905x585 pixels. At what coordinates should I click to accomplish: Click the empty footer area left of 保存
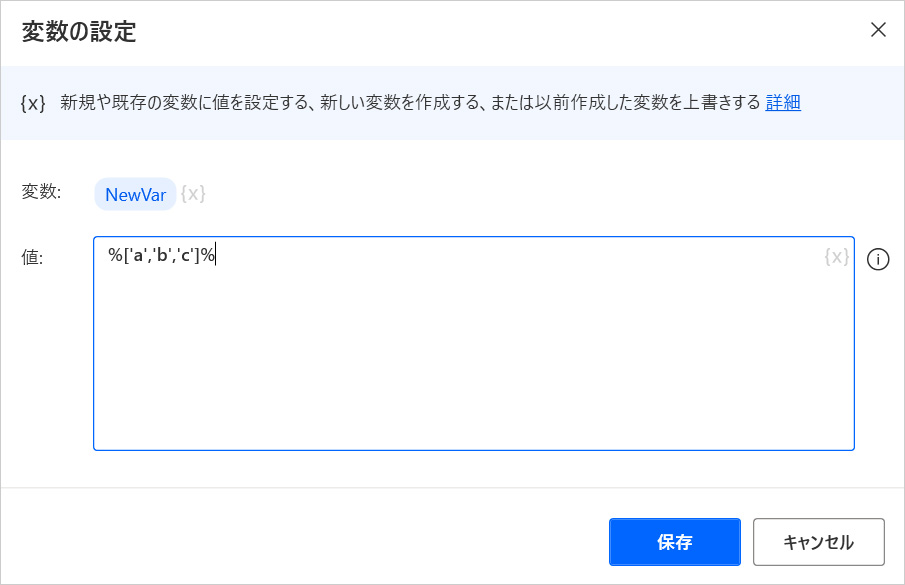[300, 542]
